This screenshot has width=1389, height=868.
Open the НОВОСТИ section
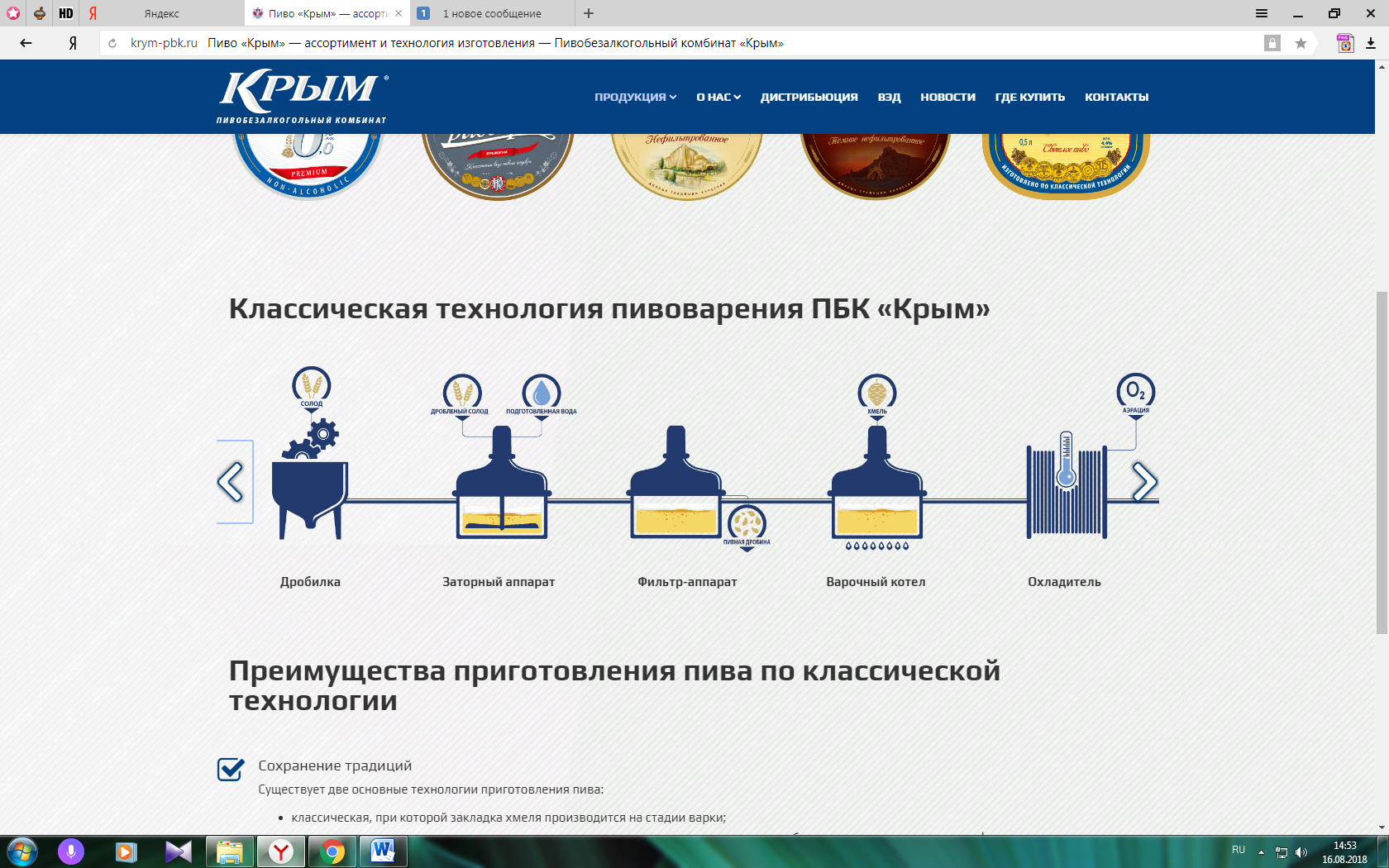pos(947,97)
